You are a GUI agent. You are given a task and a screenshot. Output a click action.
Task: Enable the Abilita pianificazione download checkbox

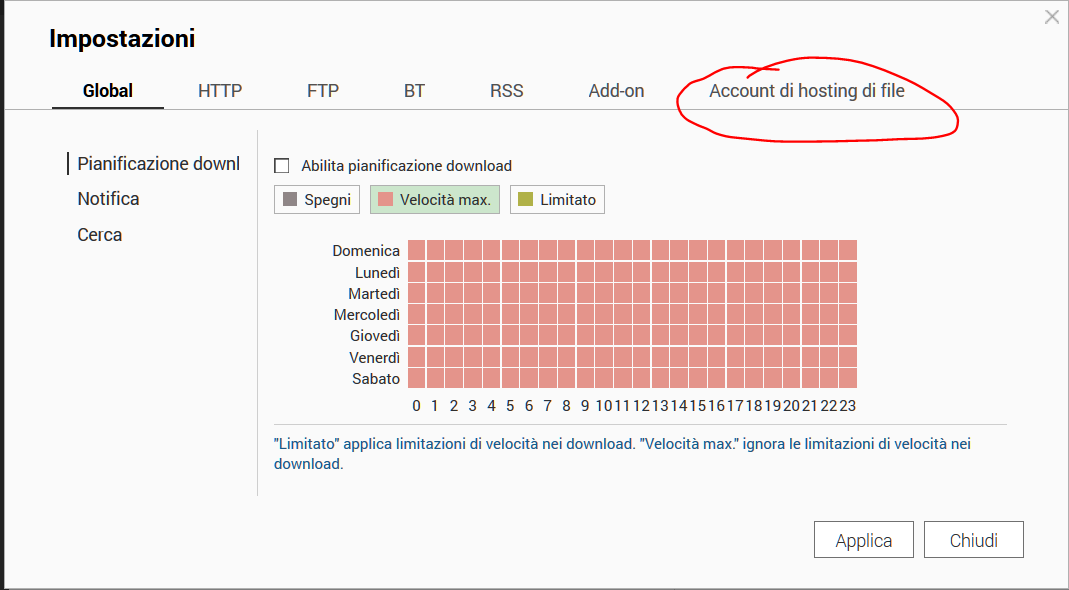(282, 166)
